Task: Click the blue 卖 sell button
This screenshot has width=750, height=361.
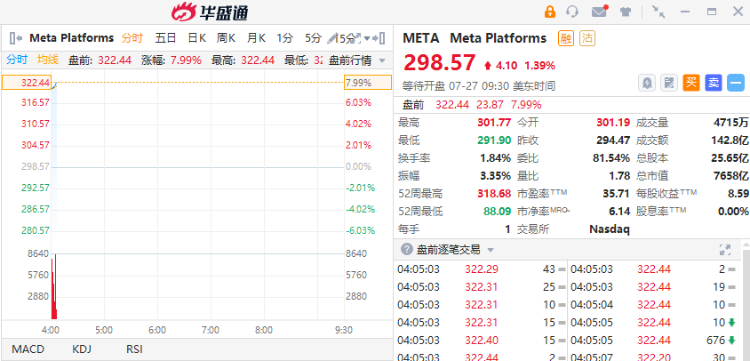Action: [713, 83]
